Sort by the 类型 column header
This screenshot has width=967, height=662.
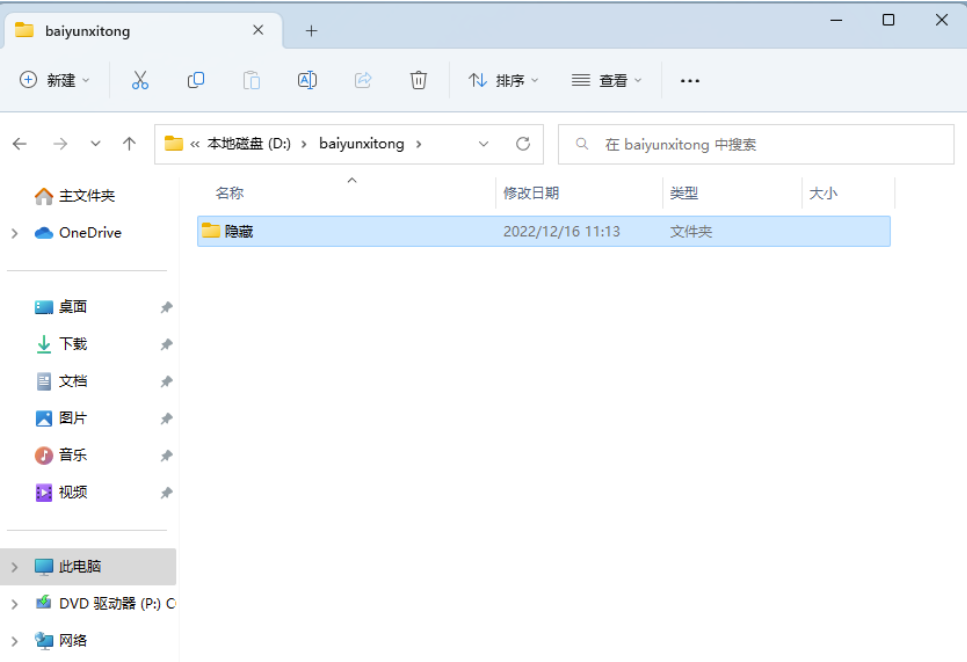pyautogui.click(x=684, y=193)
